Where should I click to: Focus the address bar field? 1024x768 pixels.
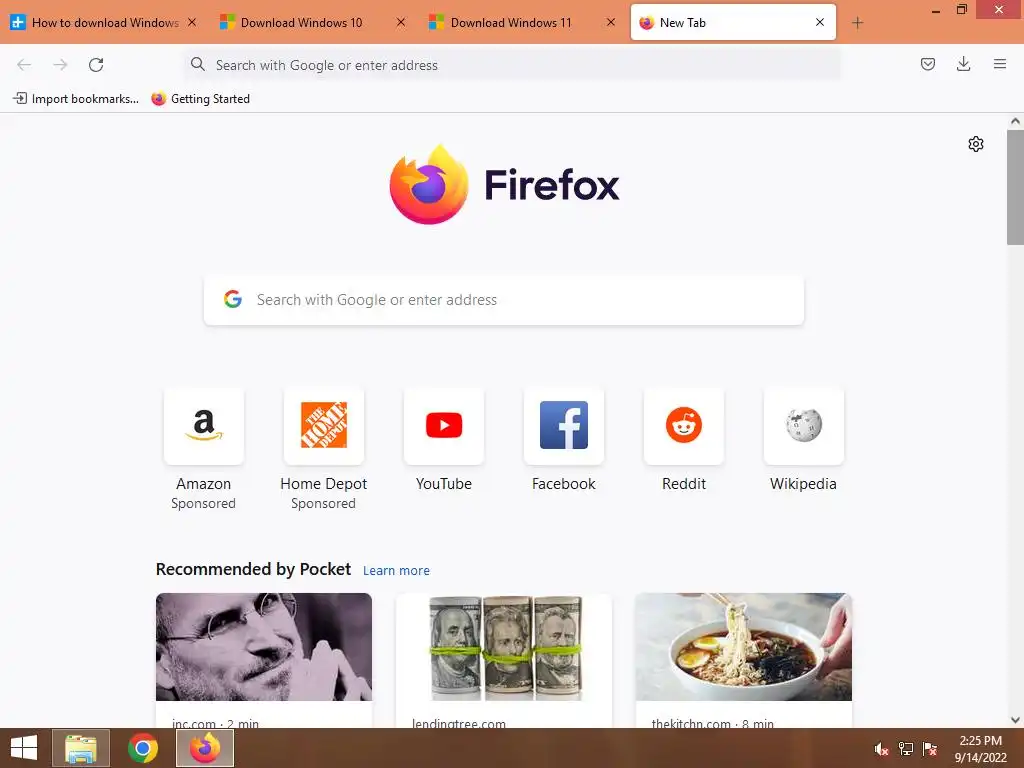513,65
